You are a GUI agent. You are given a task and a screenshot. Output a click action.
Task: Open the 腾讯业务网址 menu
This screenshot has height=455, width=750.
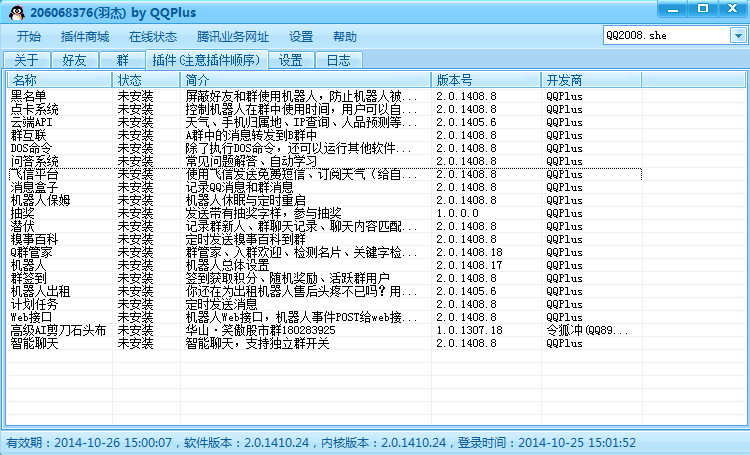tap(233, 37)
